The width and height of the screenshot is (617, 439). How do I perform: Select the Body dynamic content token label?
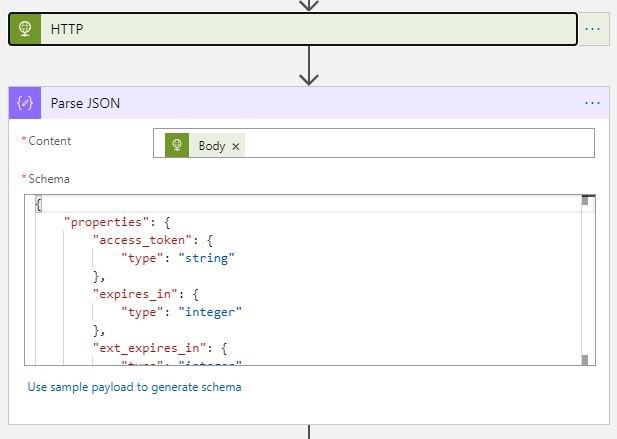point(211,146)
